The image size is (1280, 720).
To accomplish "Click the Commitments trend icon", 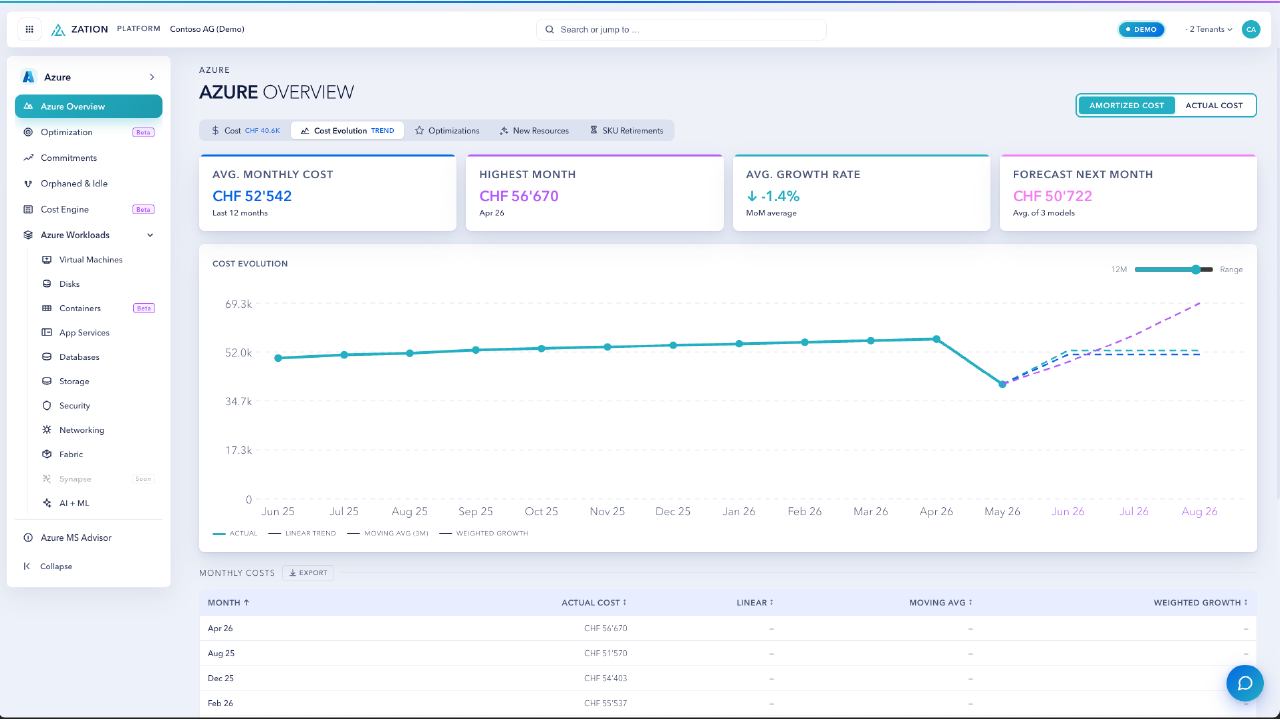I will (x=29, y=158).
